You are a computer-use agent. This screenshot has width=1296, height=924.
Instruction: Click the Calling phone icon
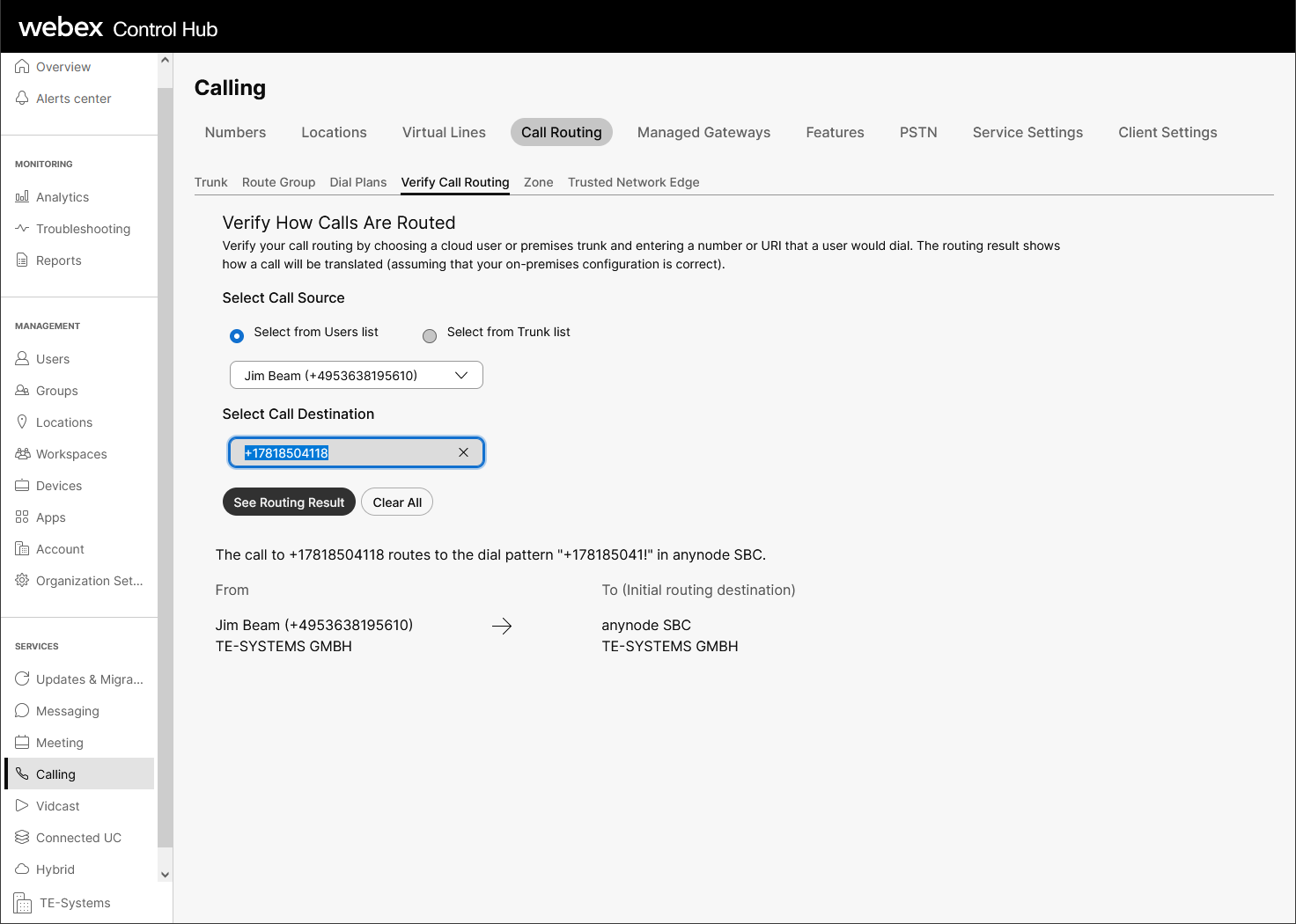(x=22, y=774)
